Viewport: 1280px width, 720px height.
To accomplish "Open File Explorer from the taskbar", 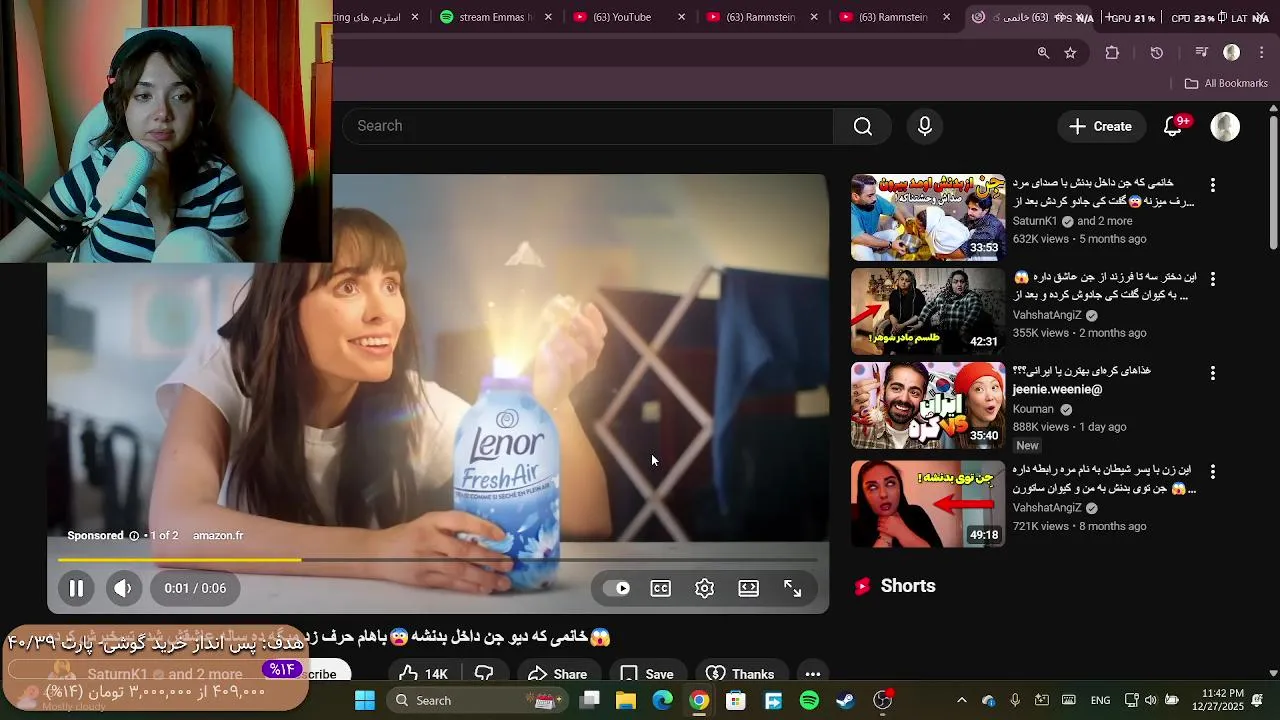I will [626, 700].
